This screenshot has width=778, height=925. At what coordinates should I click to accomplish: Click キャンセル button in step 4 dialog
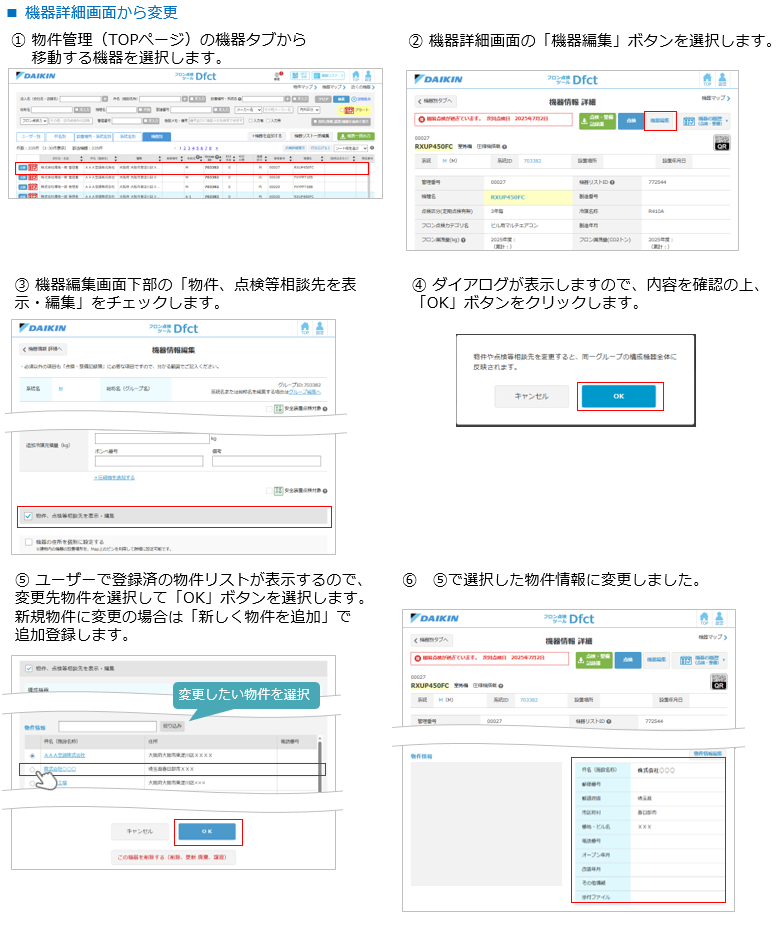click(x=531, y=396)
